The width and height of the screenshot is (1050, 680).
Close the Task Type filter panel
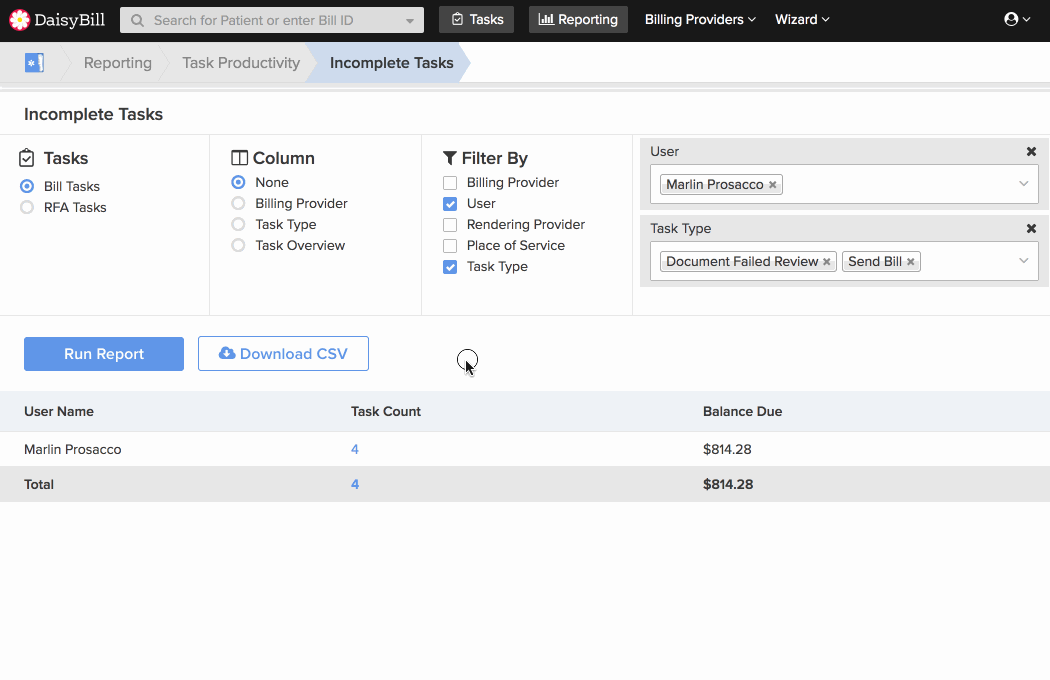pos(1031,228)
